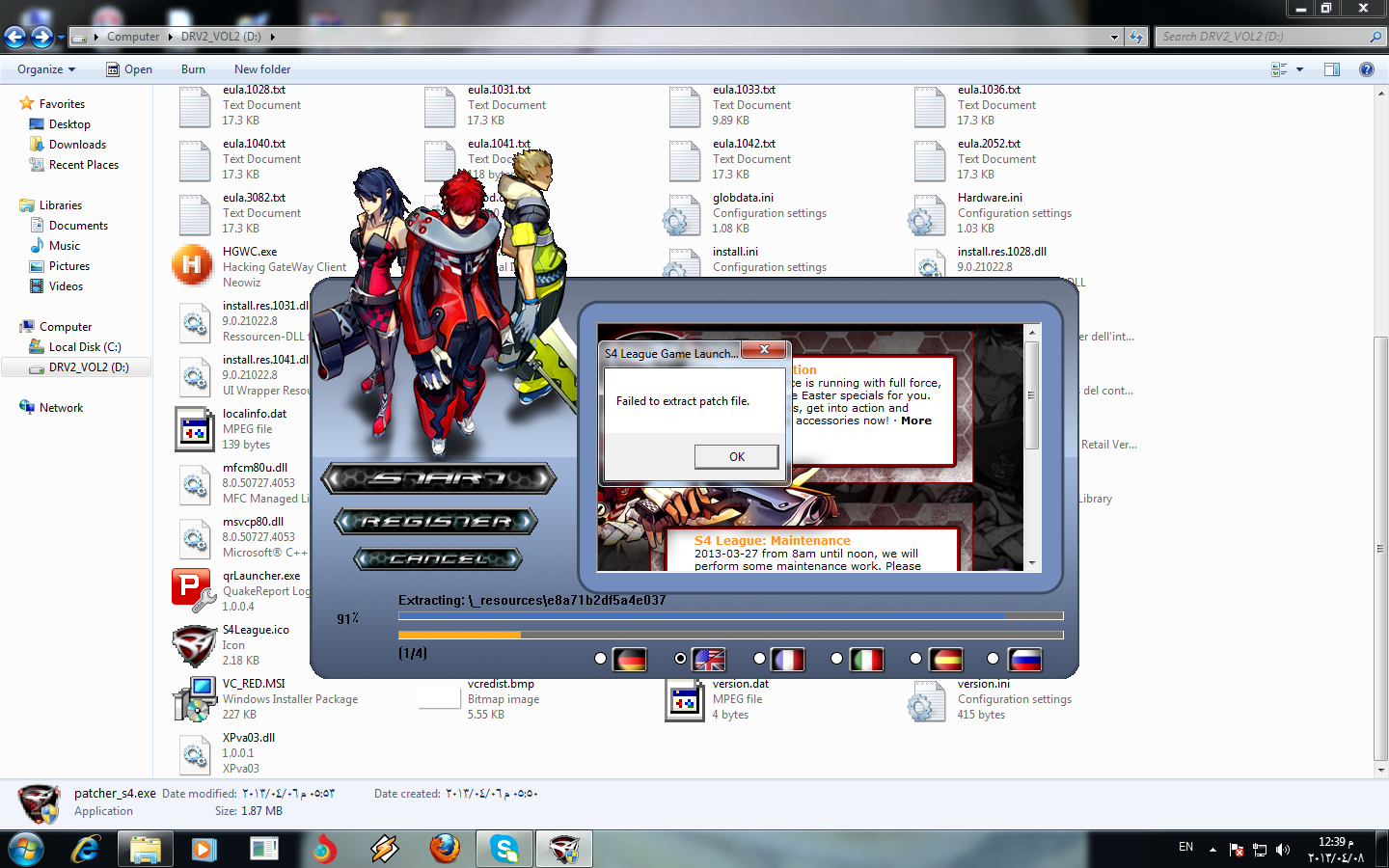
Task: Select the Italian language radio button
Action: click(837, 659)
